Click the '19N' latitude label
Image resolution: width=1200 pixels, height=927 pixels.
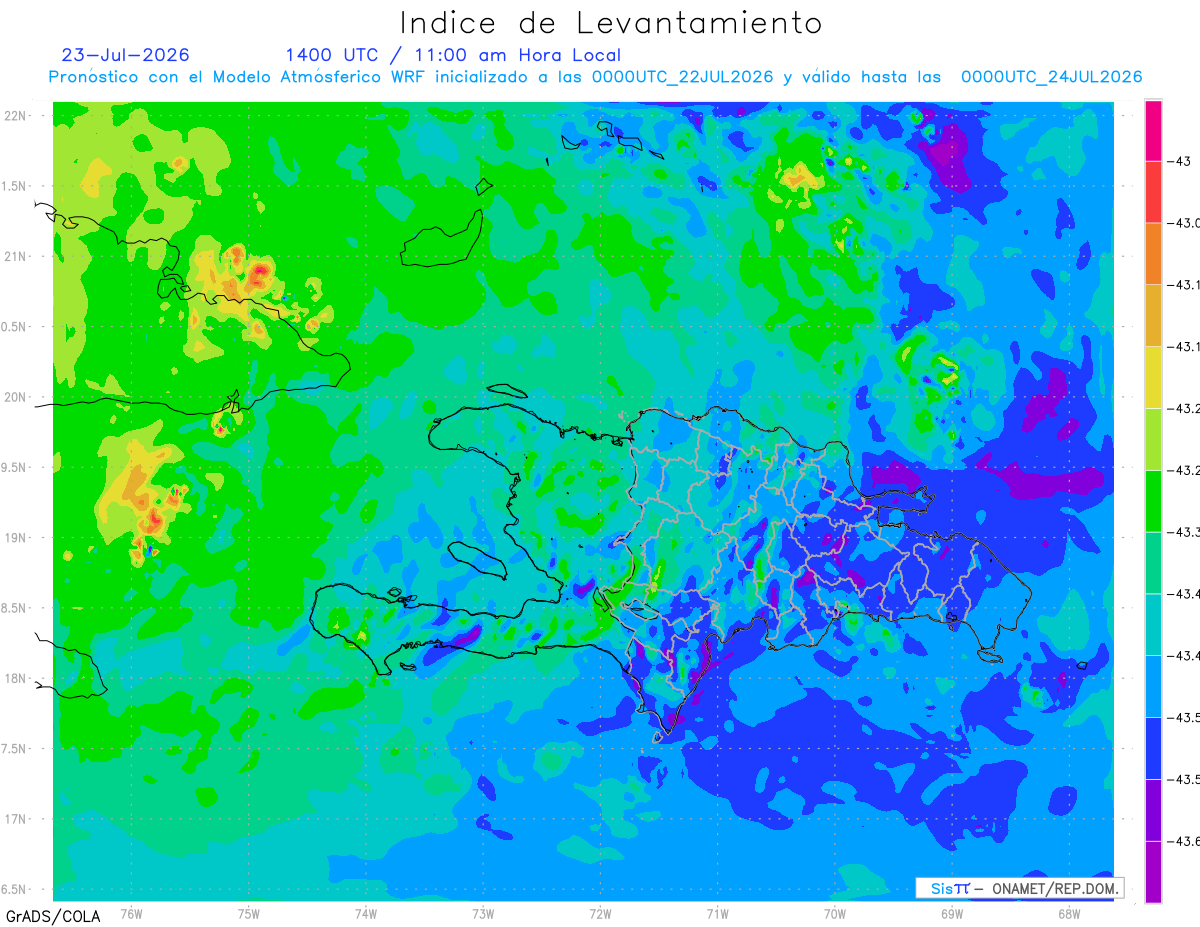click(16, 538)
